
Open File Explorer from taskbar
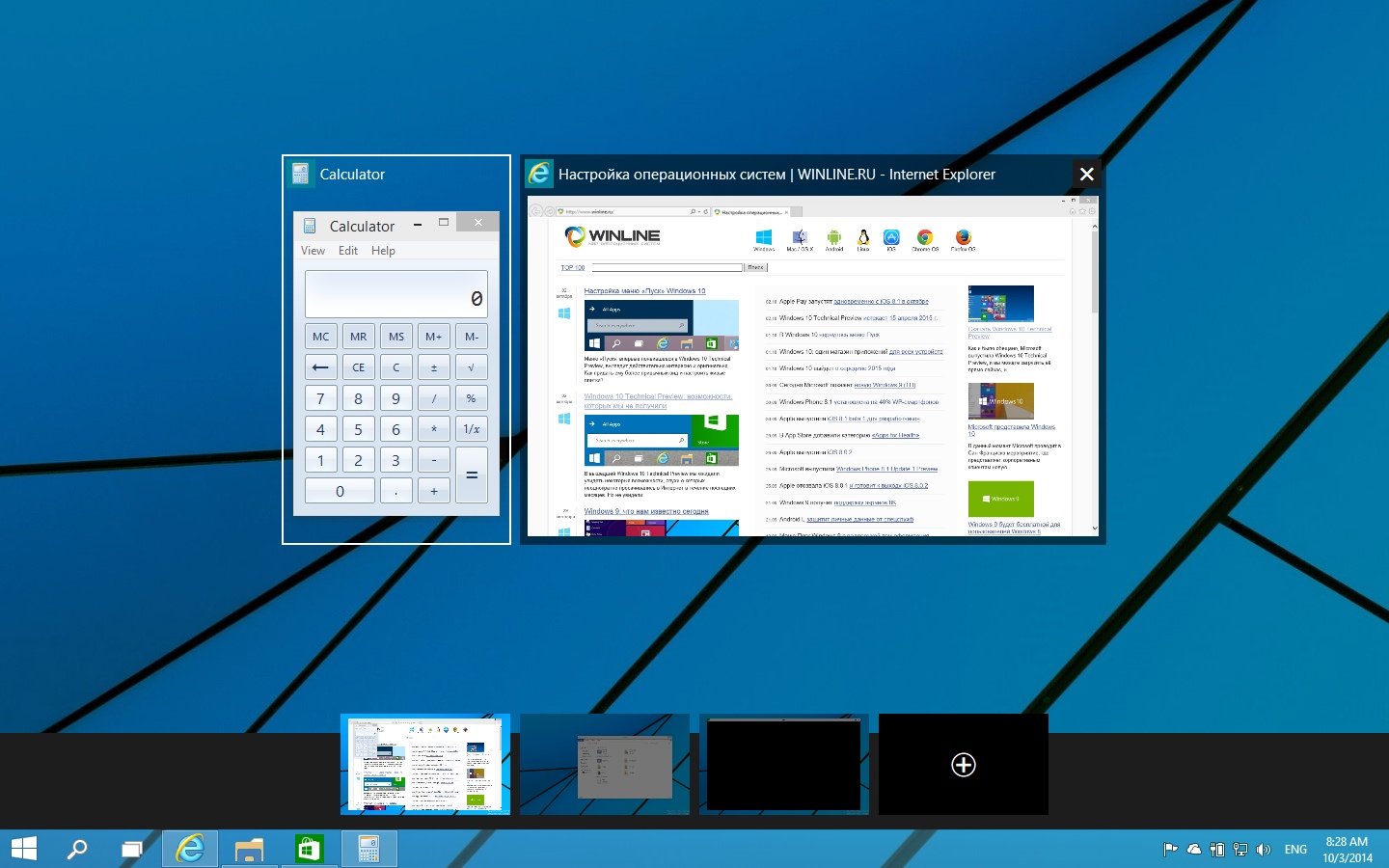tap(249, 849)
